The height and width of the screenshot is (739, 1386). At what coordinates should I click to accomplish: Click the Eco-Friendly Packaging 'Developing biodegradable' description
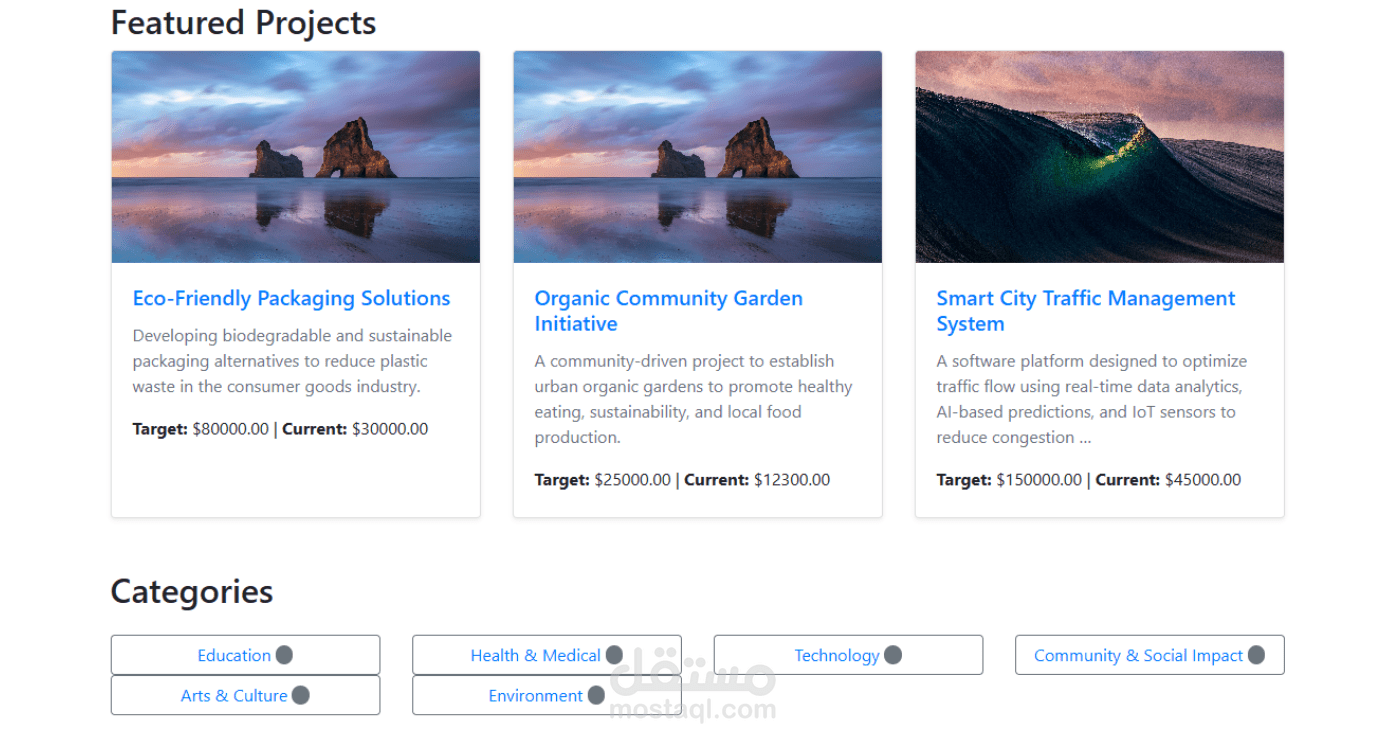292,361
